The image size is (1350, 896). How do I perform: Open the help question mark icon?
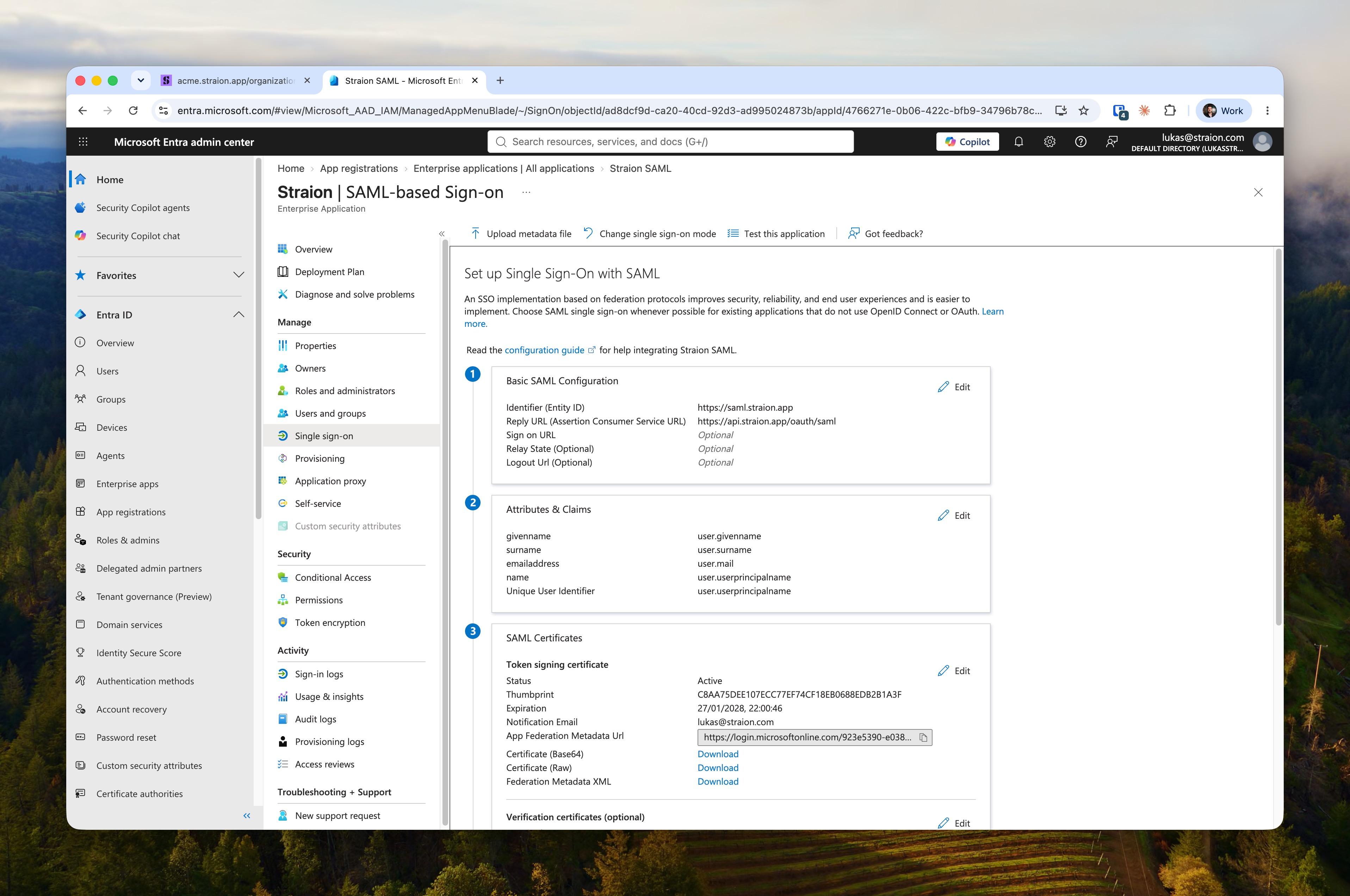click(x=1080, y=142)
